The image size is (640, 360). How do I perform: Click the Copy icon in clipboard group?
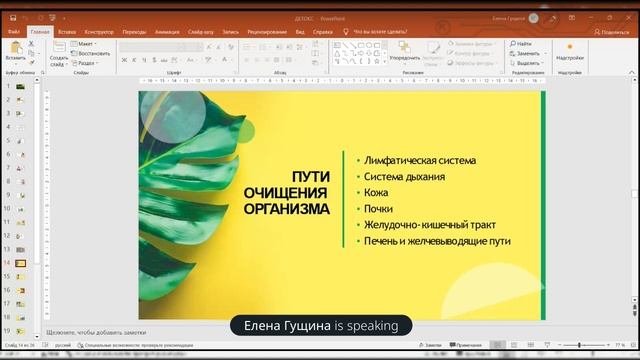pyautogui.click(x=31, y=53)
